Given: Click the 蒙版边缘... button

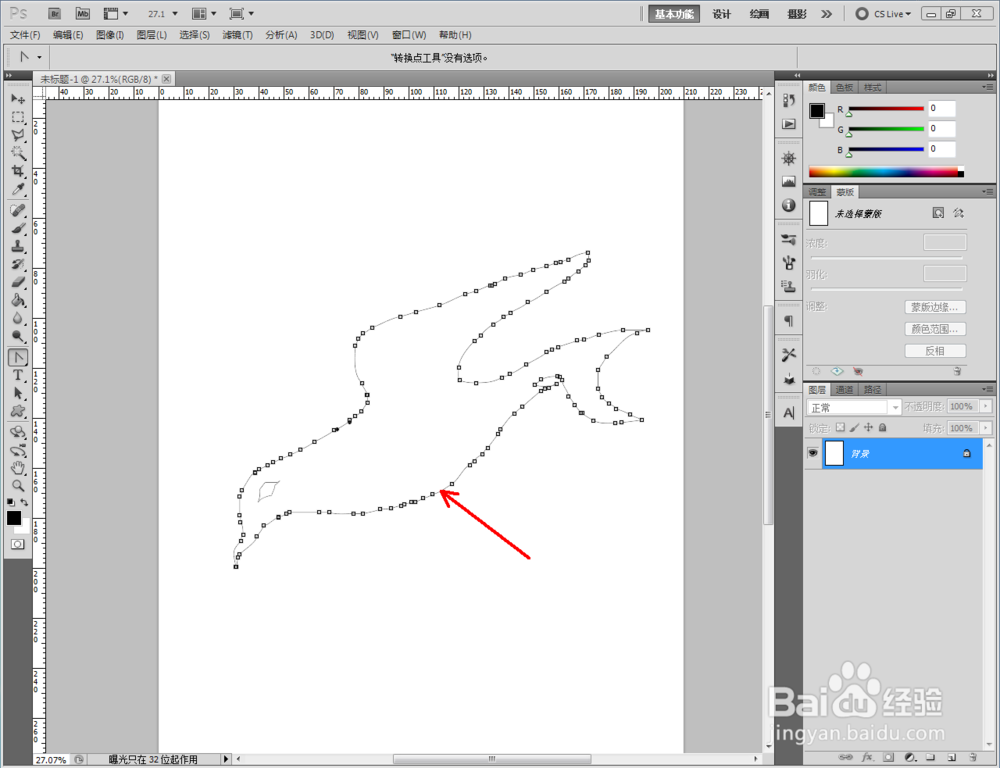Looking at the screenshot, I should click(x=935, y=307).
